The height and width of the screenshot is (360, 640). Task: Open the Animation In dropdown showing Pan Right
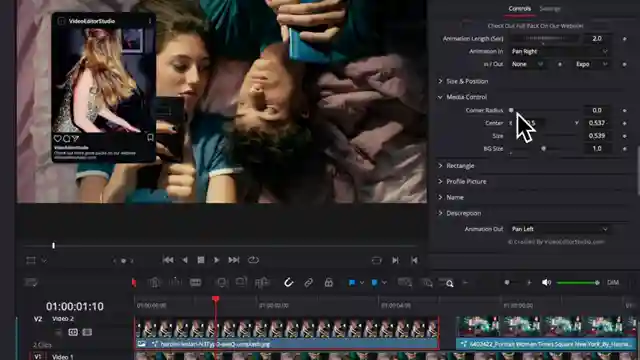coord(559,51)
